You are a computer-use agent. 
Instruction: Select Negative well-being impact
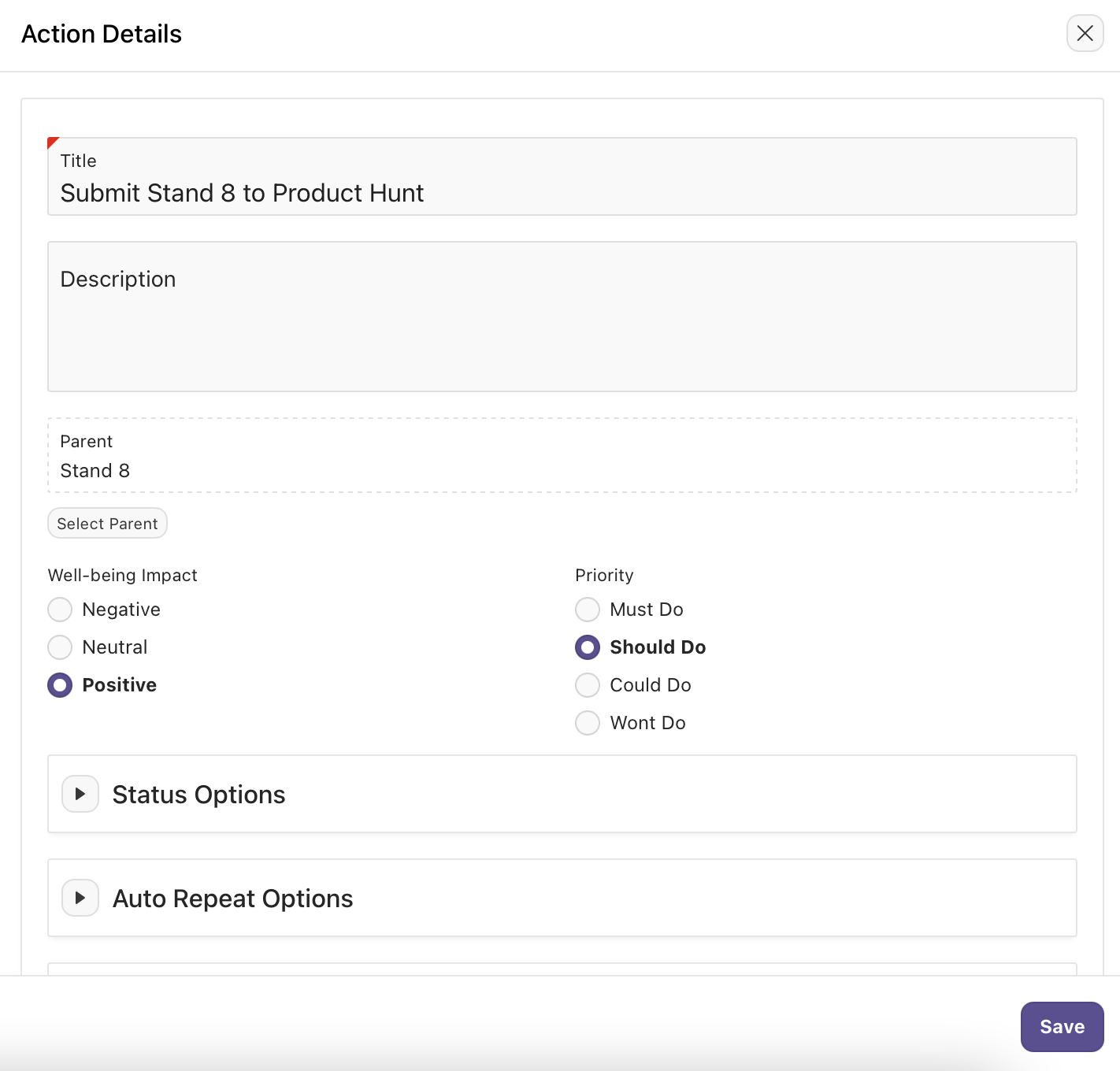point(60,610)
